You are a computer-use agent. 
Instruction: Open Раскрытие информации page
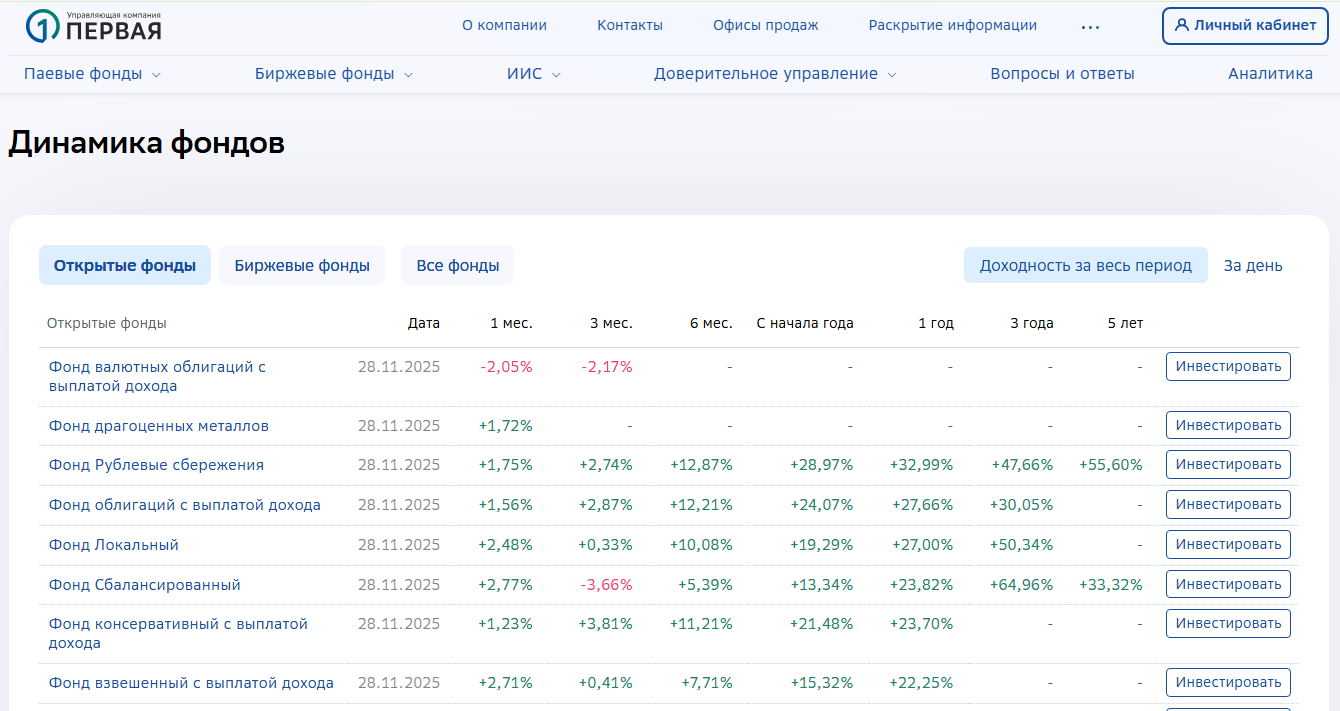click(952, 26)
